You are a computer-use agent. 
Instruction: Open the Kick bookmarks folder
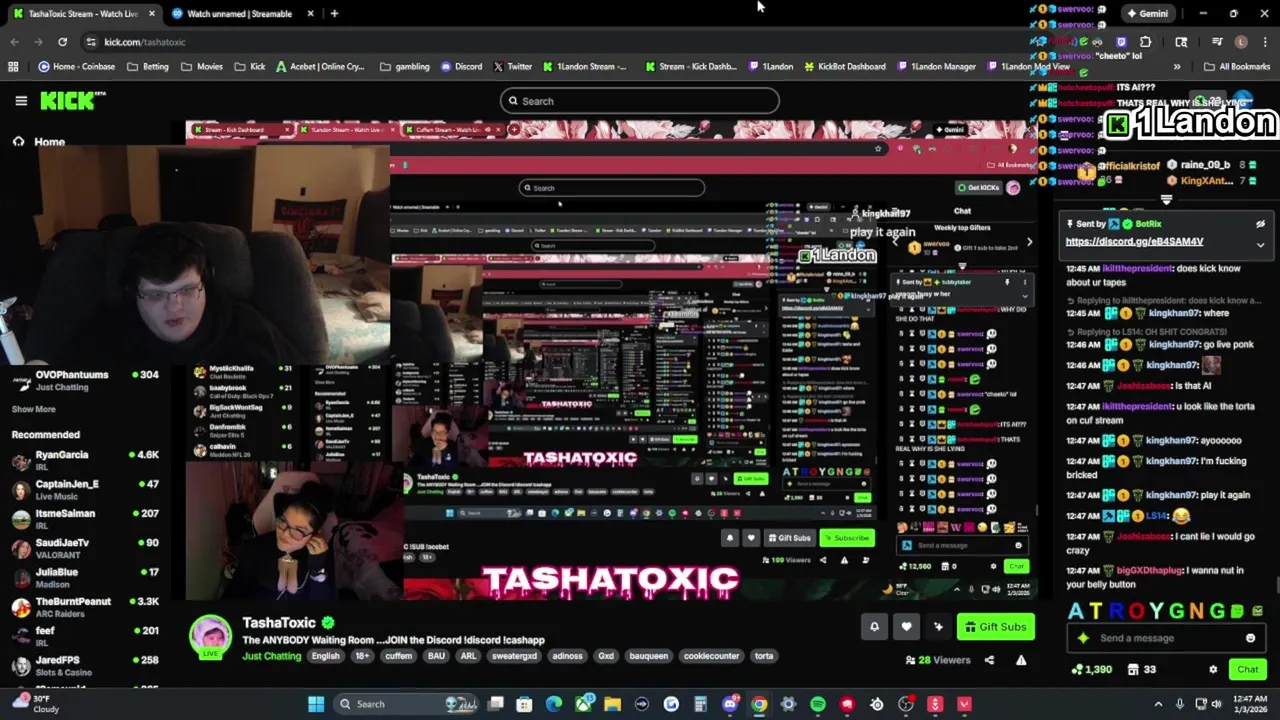250,67
